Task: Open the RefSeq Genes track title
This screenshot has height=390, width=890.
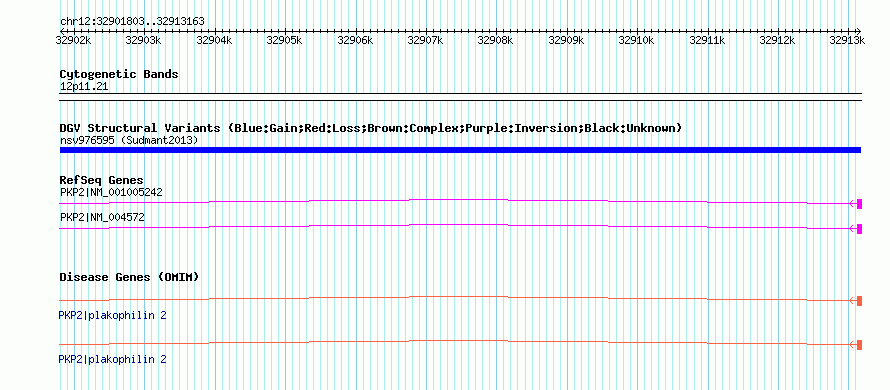Action: coord(102,181)
